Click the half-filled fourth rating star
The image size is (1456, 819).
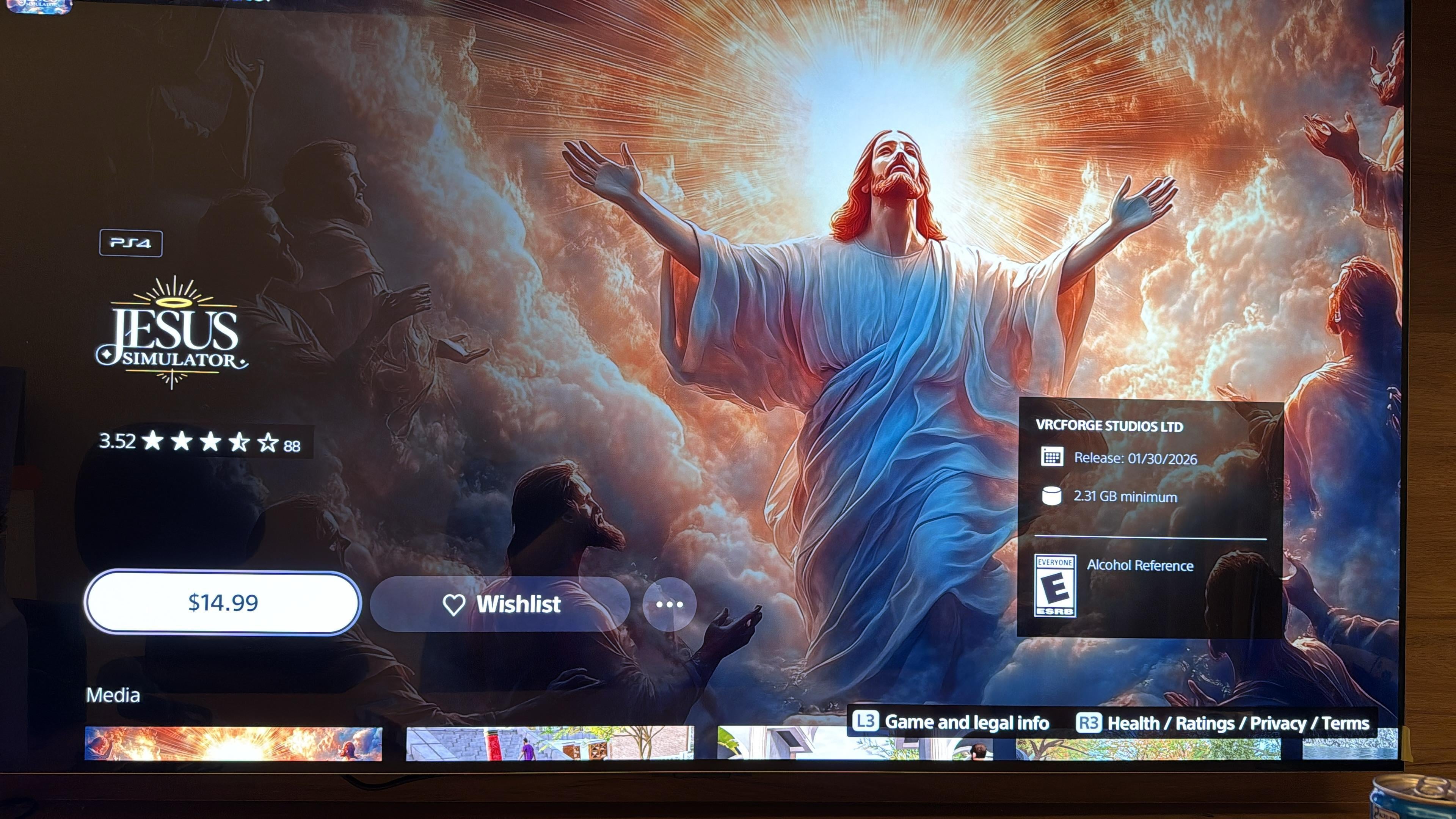point(239,442)
